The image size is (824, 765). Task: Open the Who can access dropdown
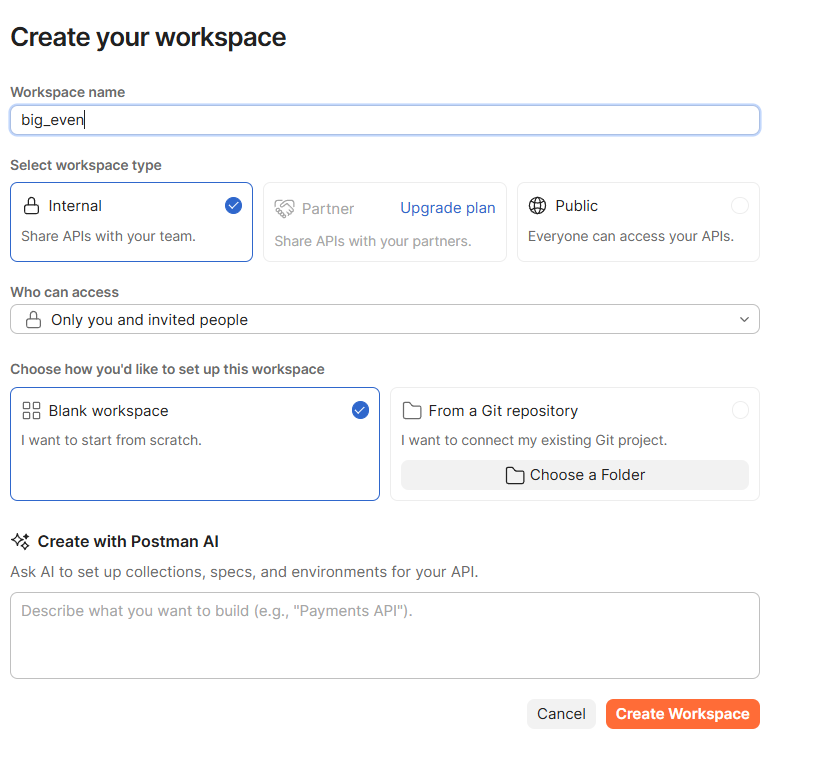pos(385,319)
